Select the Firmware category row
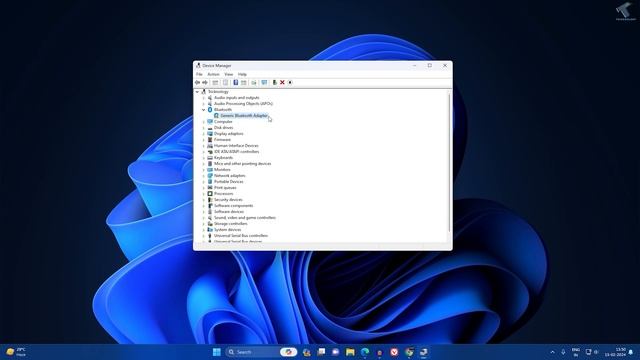 click(x=222, y=140)
